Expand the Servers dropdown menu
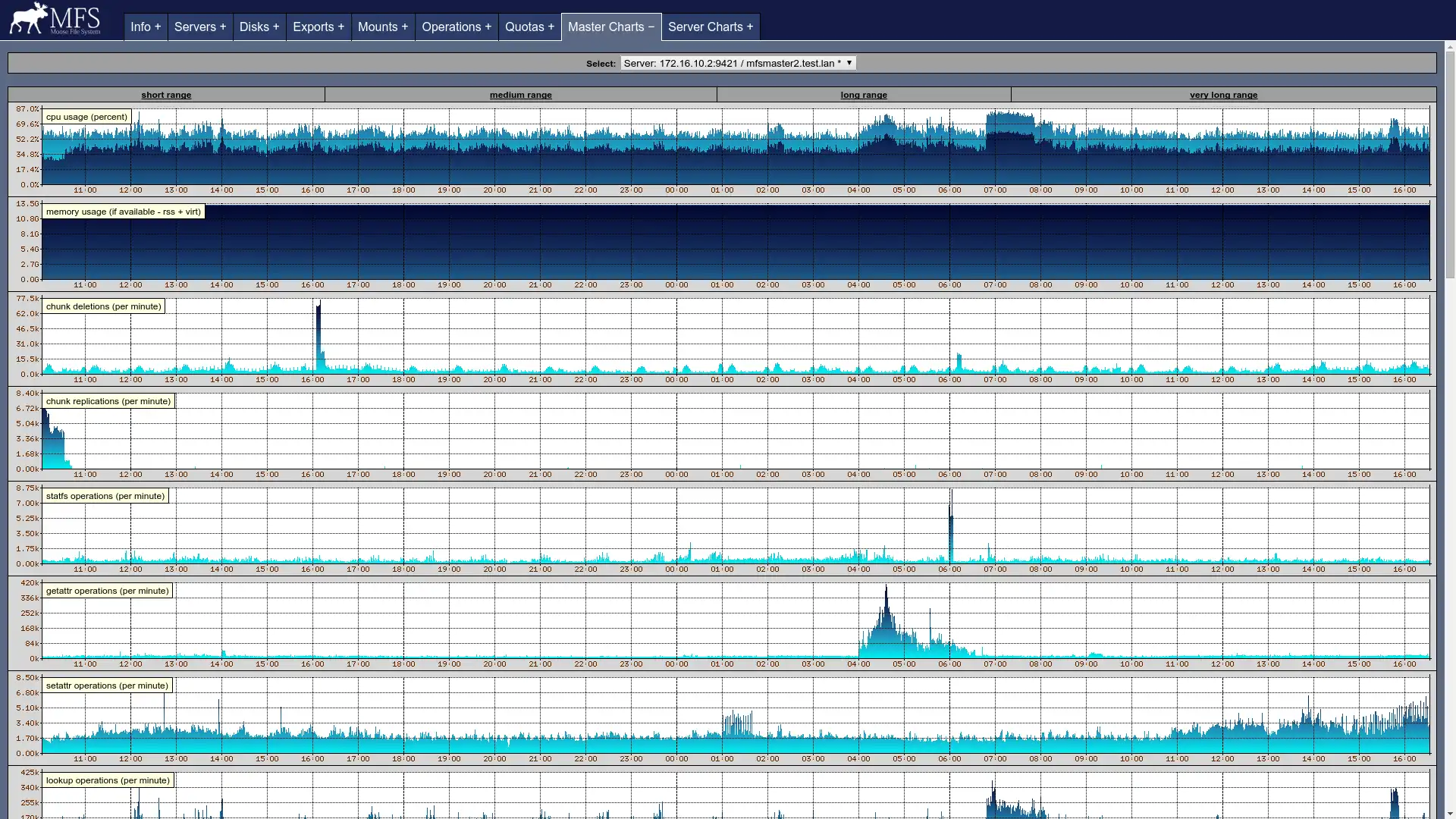1456x819 pixels. pos(200,26)
